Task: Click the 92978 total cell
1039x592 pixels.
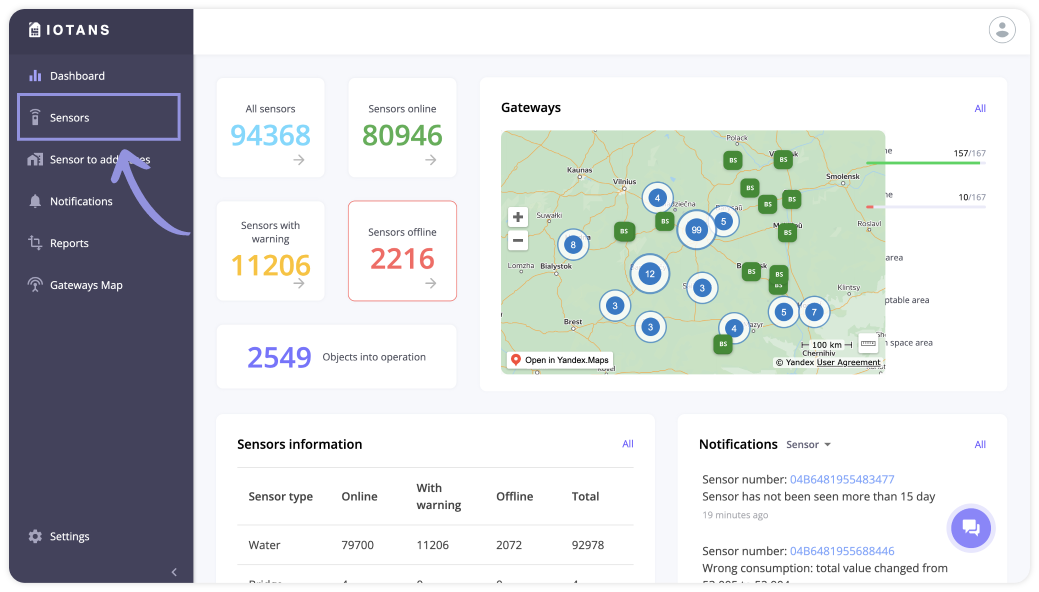Action: click(x=588, y=545)
